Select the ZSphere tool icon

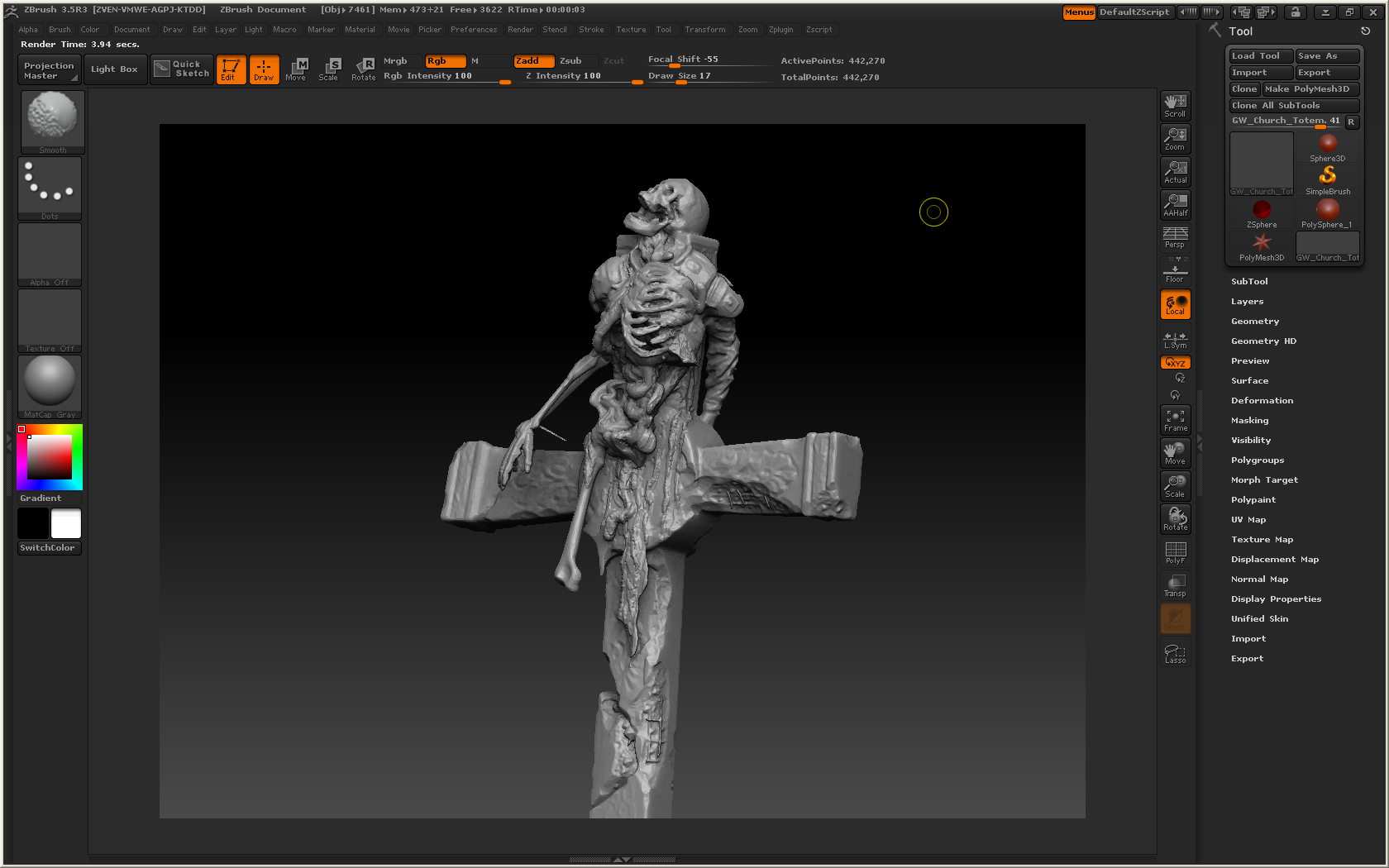point(1262,213)
